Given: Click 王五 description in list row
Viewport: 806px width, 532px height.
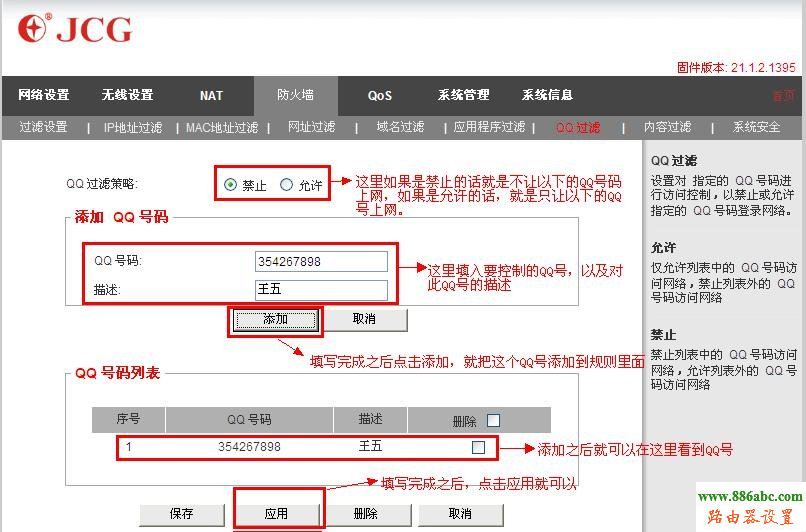Looking at the screenshot, I should click(370, 446).
